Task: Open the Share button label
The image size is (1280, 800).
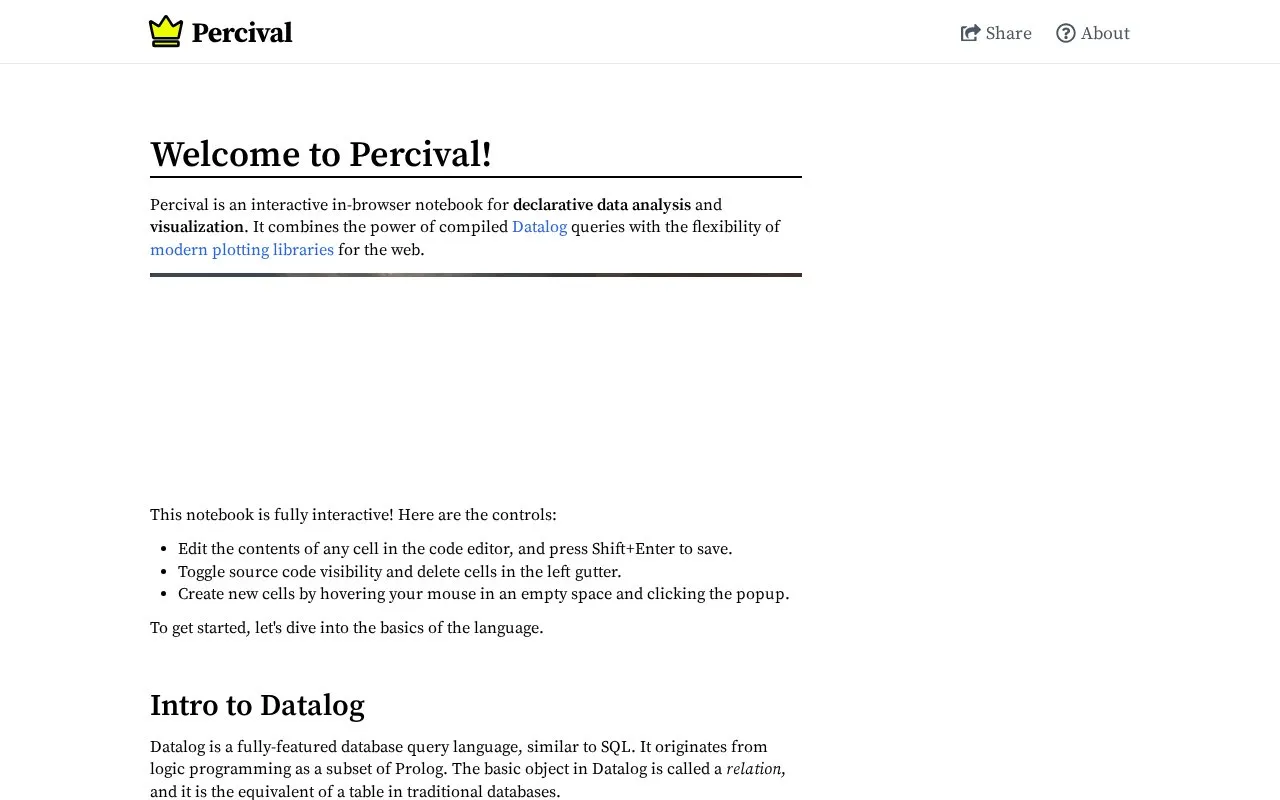Action: (1009, 33)
